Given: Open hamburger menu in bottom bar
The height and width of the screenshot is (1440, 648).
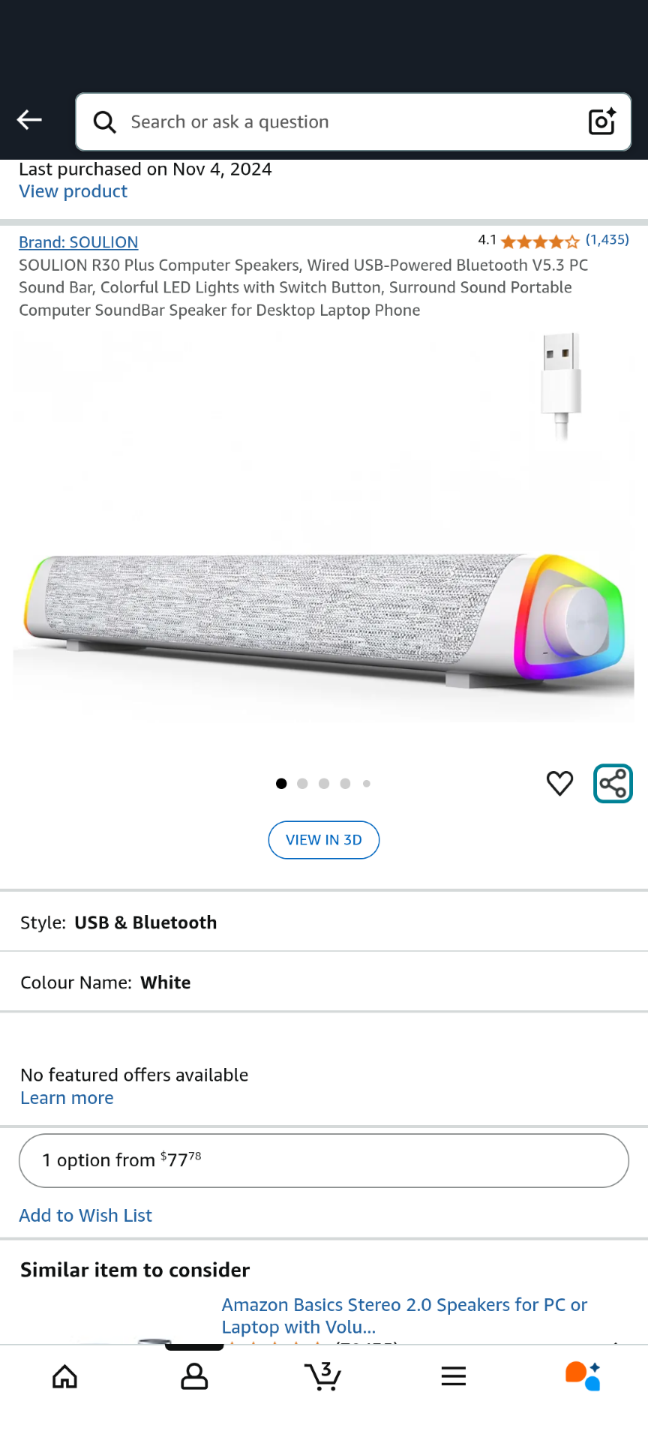Looking at the screenshot, I should [453, 1377].
